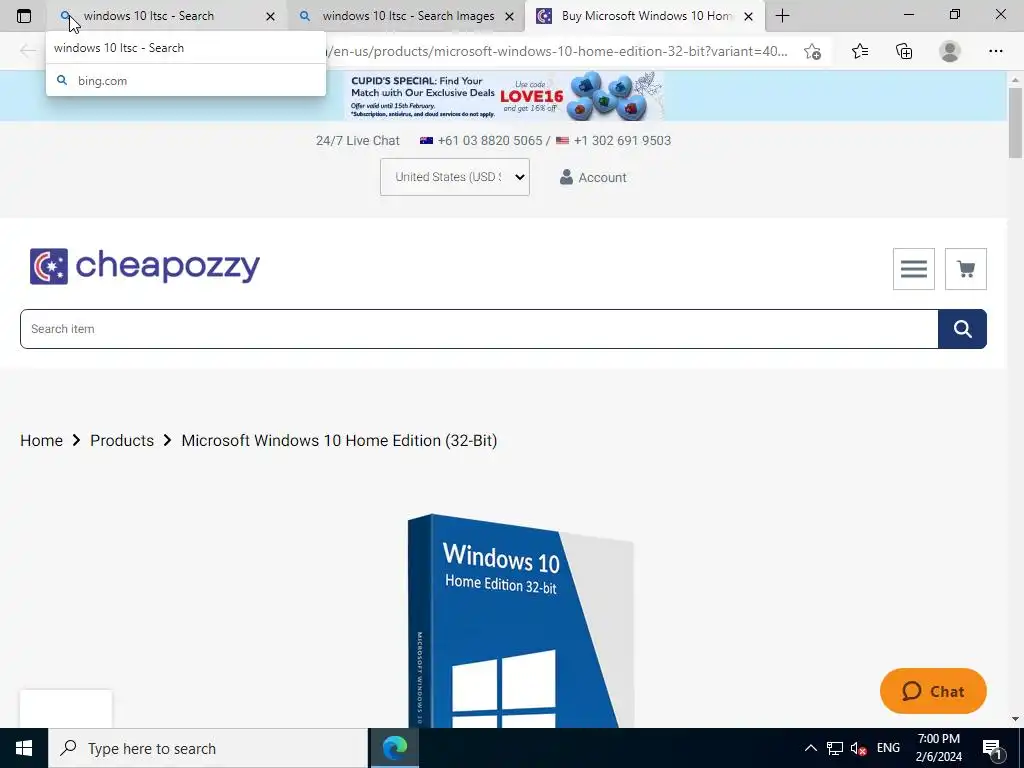Click the cheapozzy logo

pyautogui.click(x=144, y=266)
